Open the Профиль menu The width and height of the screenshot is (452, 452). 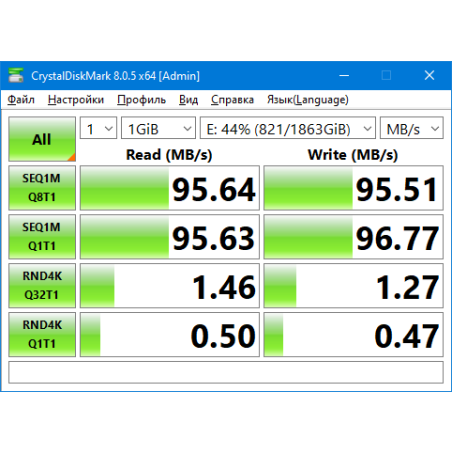(141, 100)
